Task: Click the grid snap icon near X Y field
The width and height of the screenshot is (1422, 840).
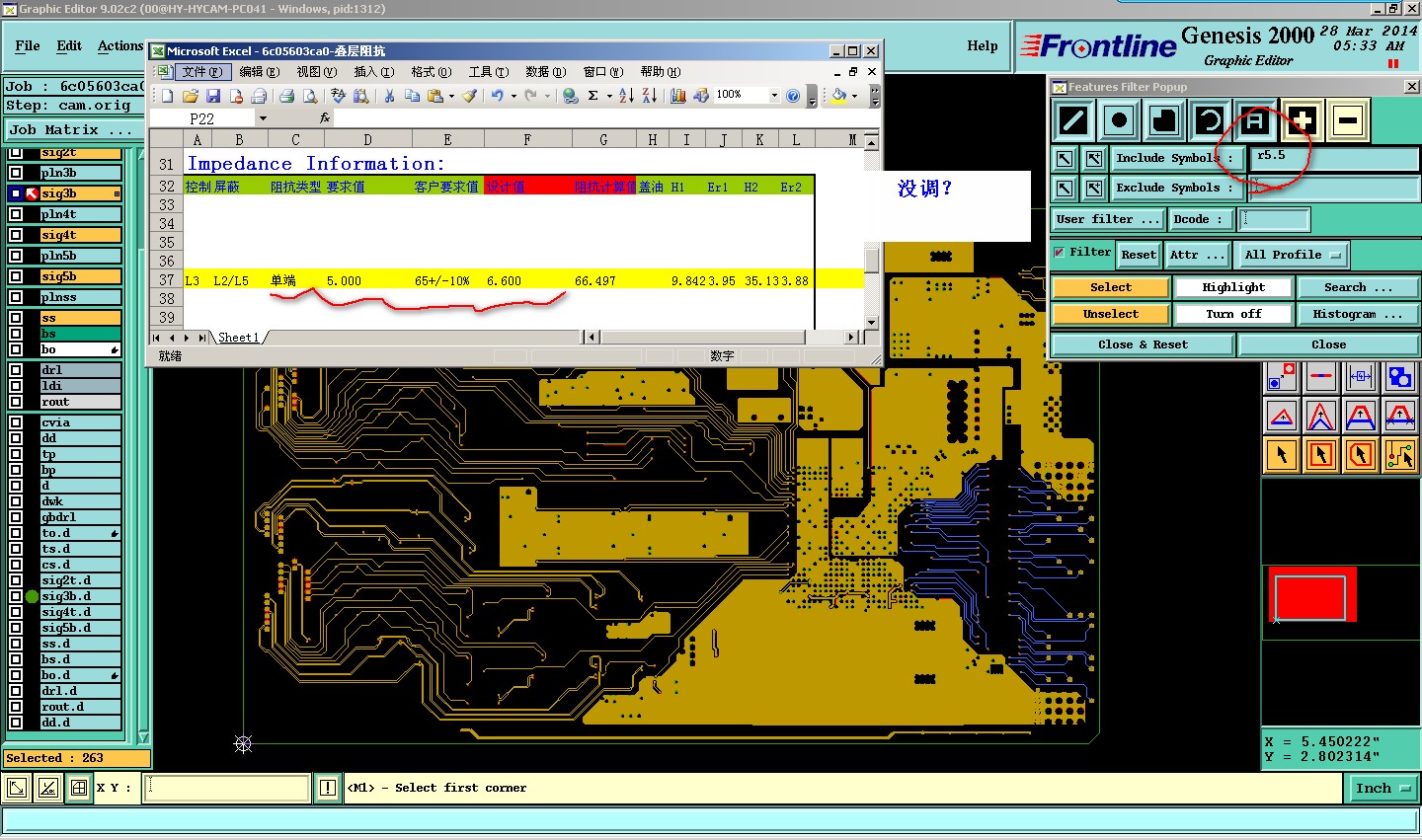Action: pos(78,788)
